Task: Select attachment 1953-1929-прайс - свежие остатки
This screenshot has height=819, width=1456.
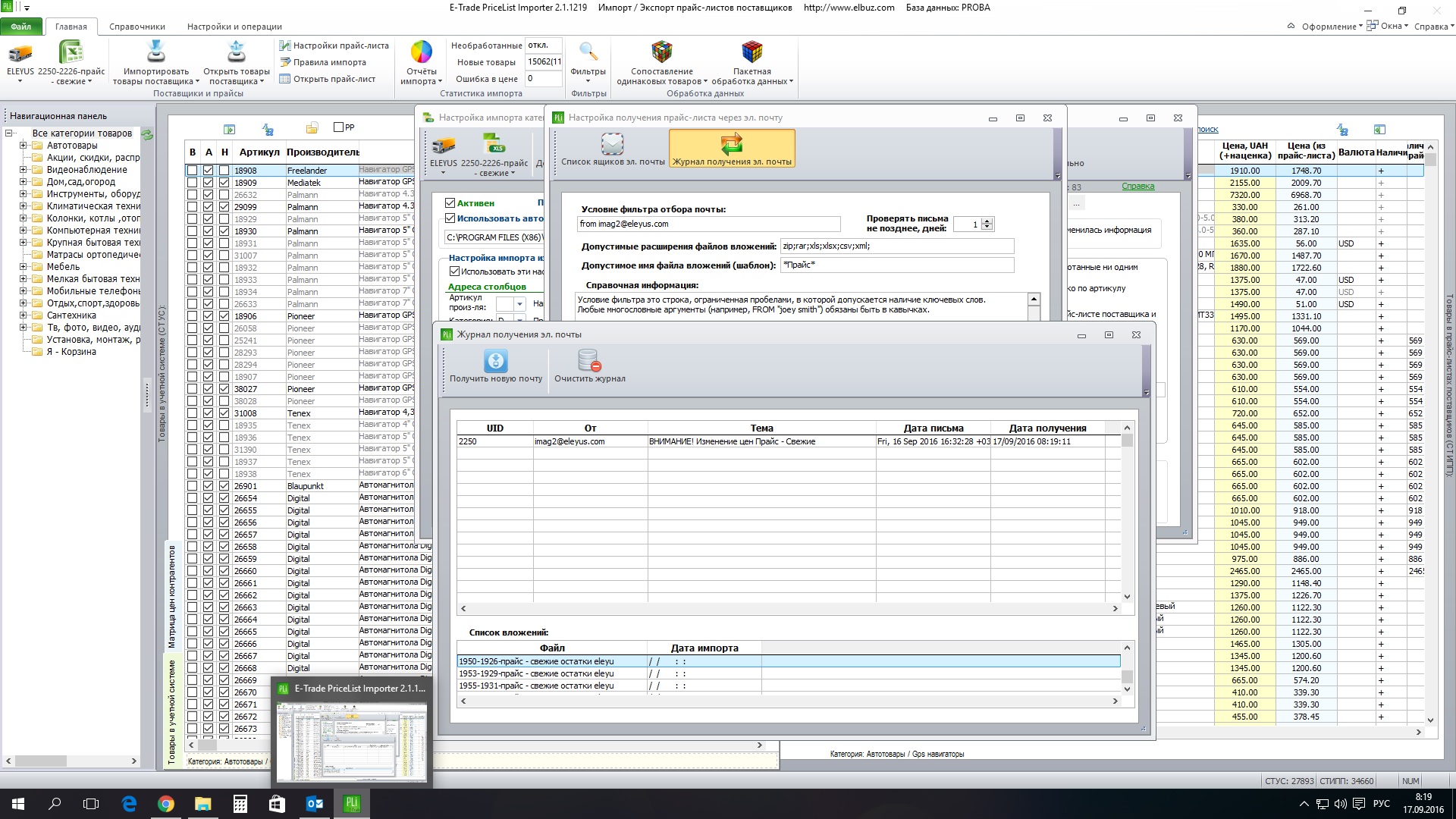Action: [789, 673]
